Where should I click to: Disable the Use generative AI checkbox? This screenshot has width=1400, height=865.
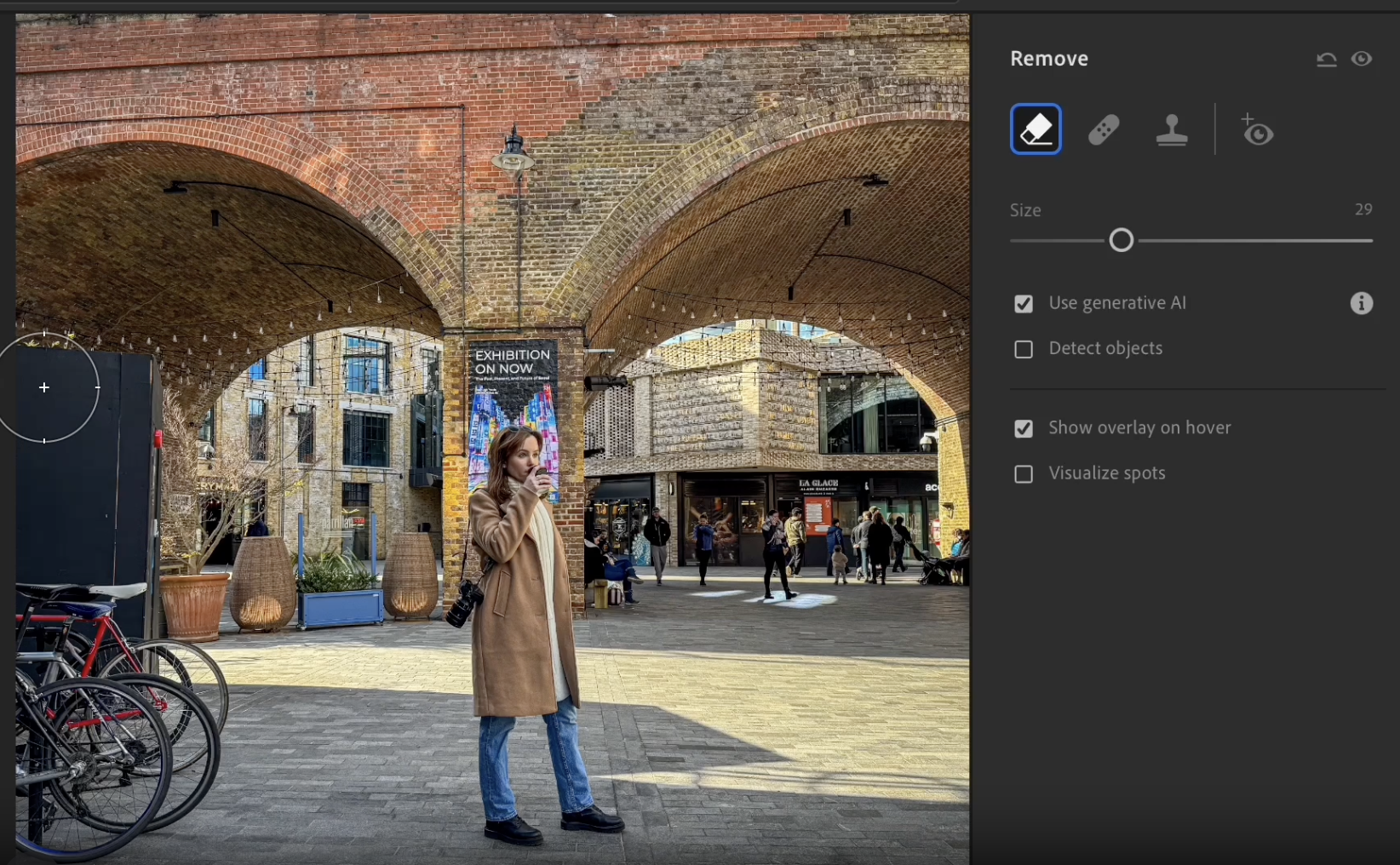click(x=1024, y=304)
